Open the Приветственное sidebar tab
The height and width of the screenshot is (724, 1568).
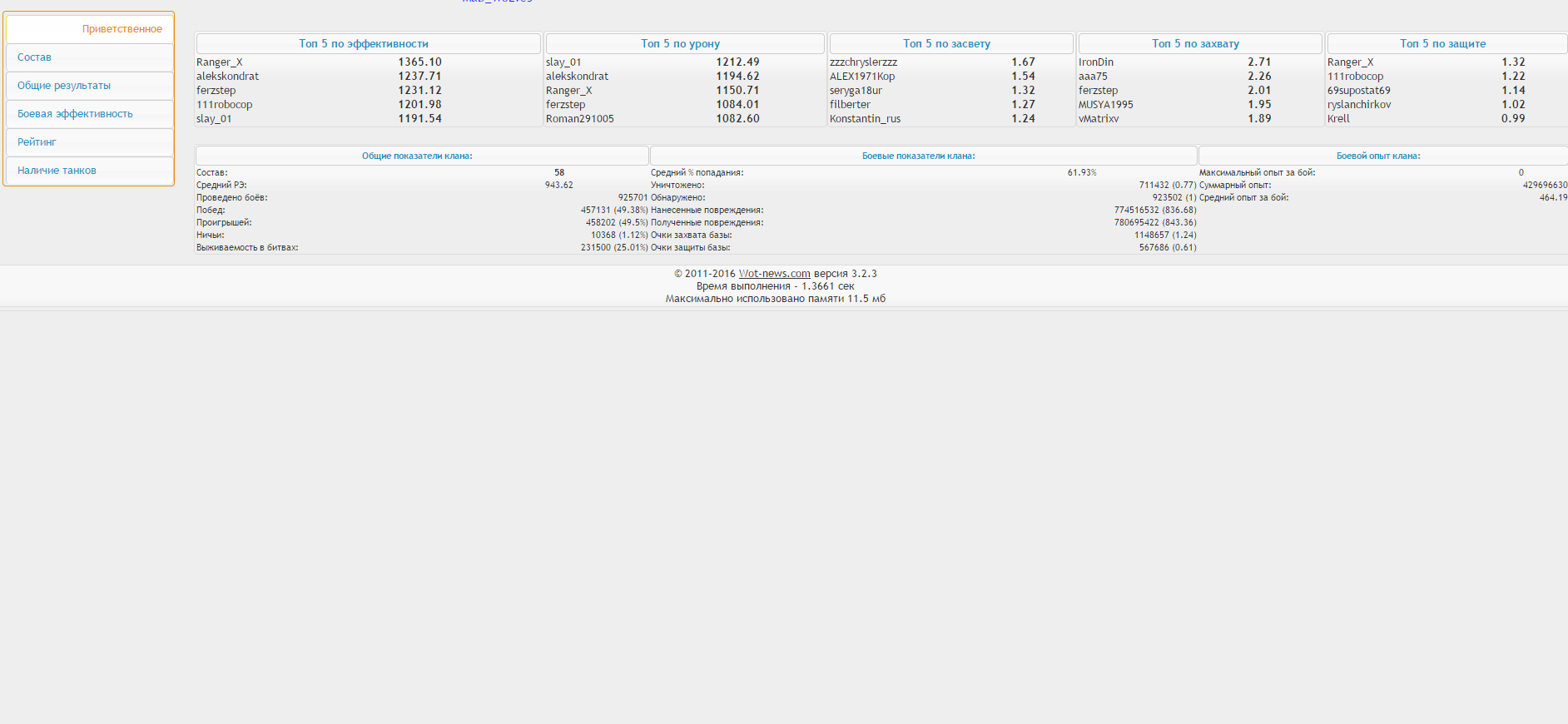[x=122, y=29]
